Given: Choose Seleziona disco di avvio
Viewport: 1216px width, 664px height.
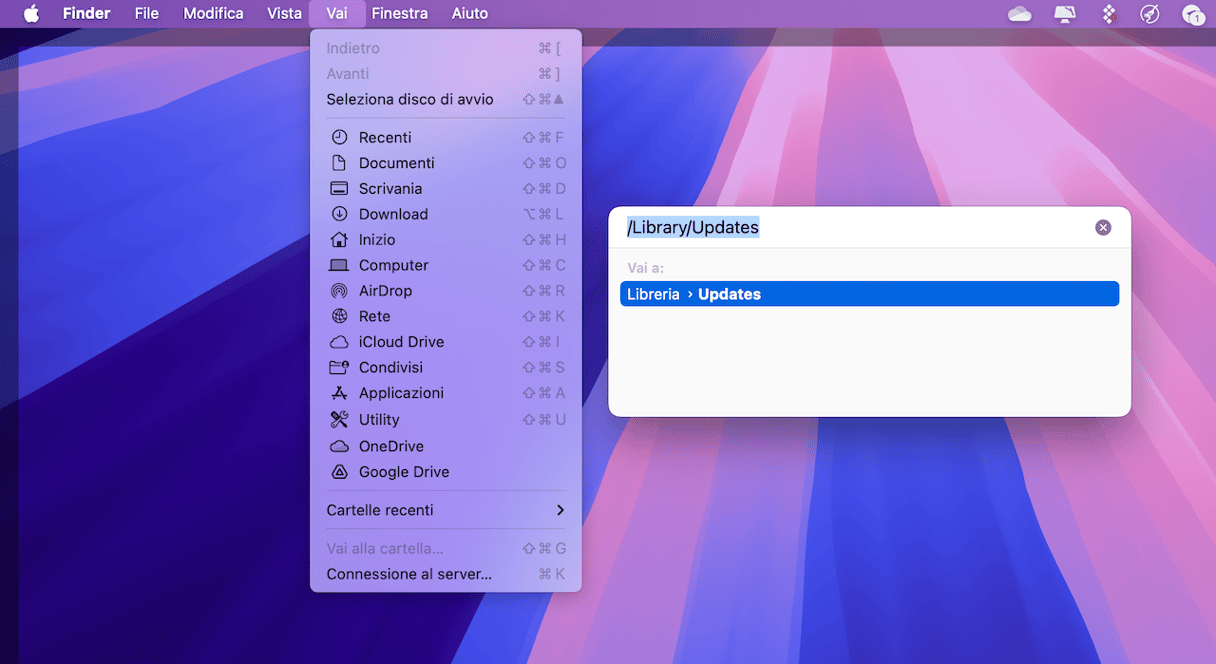Looking at the screenshot, I should pos(446,99).
